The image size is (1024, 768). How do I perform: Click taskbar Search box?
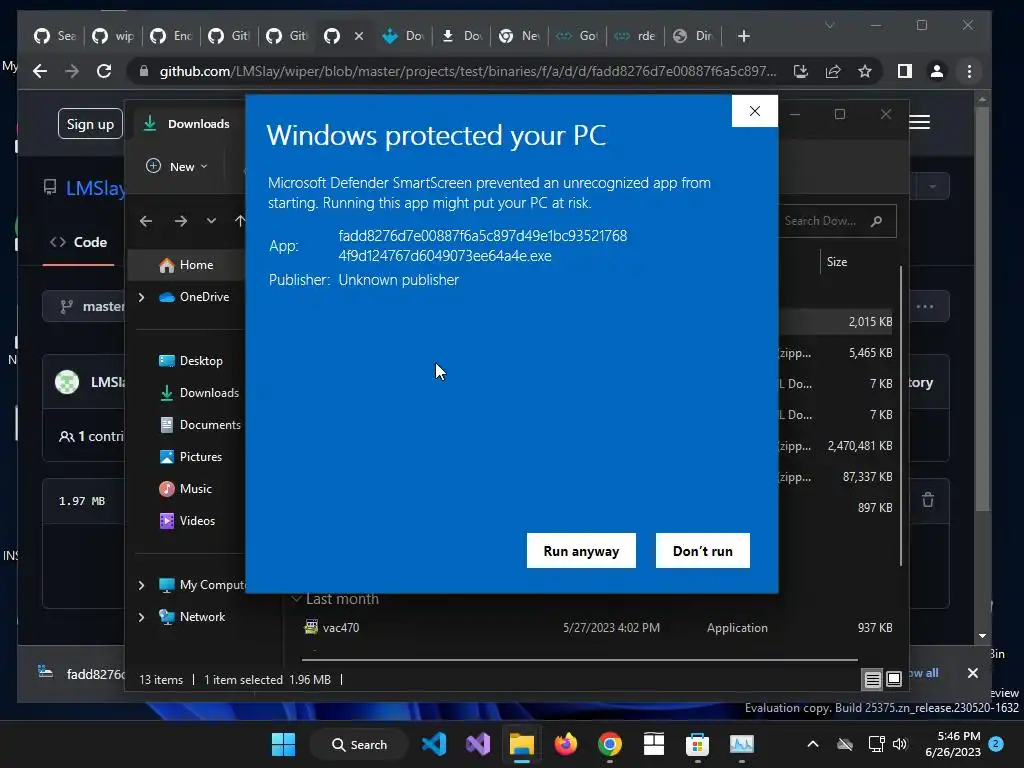point(359,744)
